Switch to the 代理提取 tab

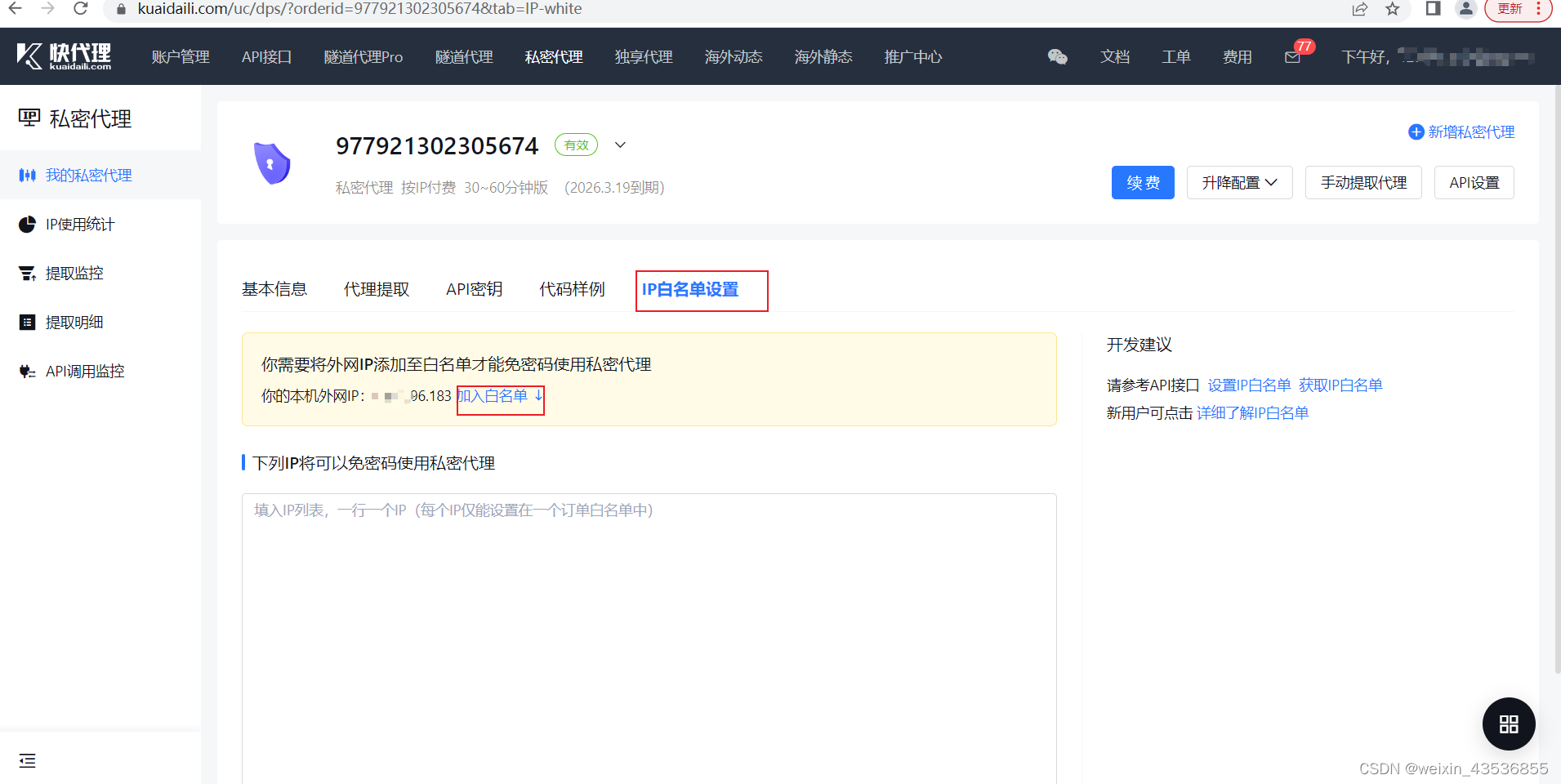coord(377,289)
